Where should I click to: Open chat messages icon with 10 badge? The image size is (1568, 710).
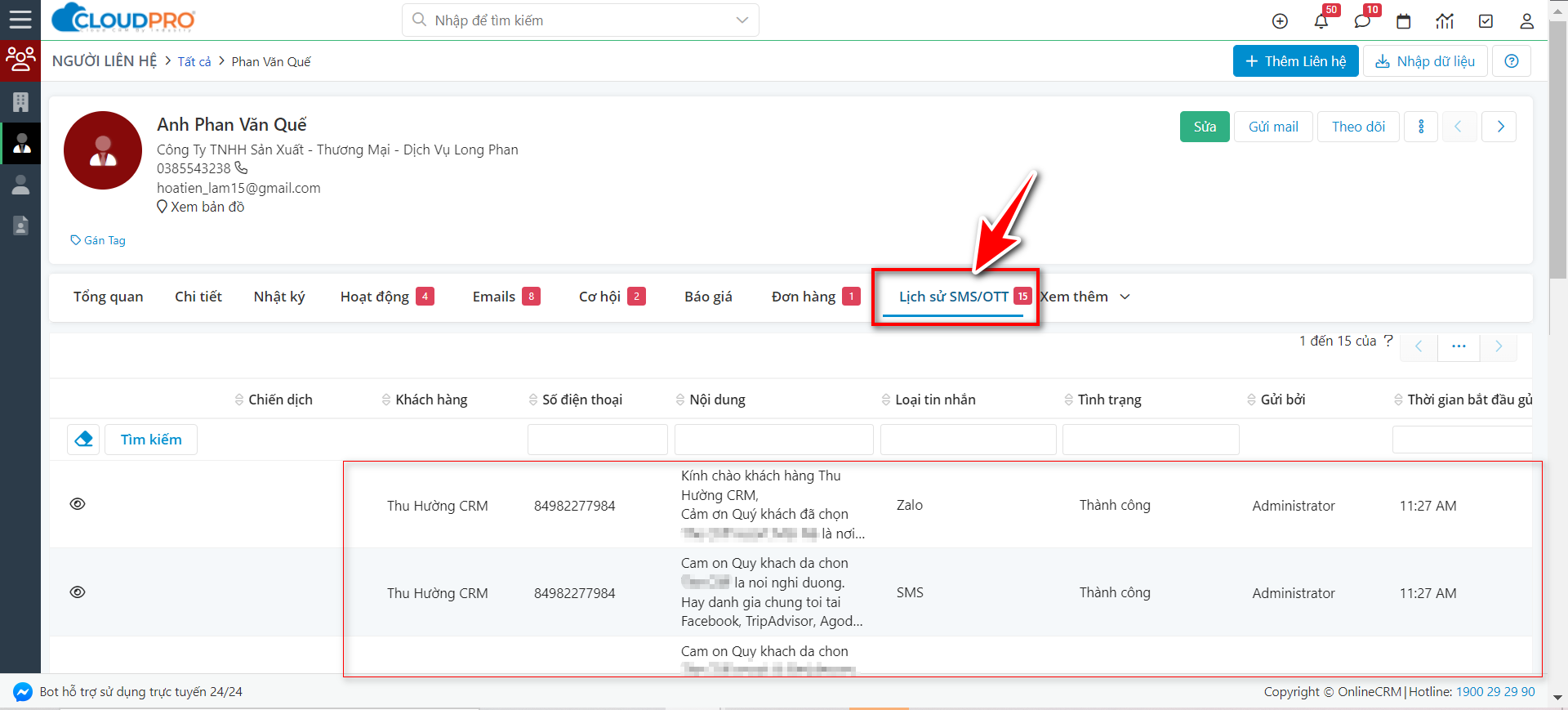[1362, 21]
